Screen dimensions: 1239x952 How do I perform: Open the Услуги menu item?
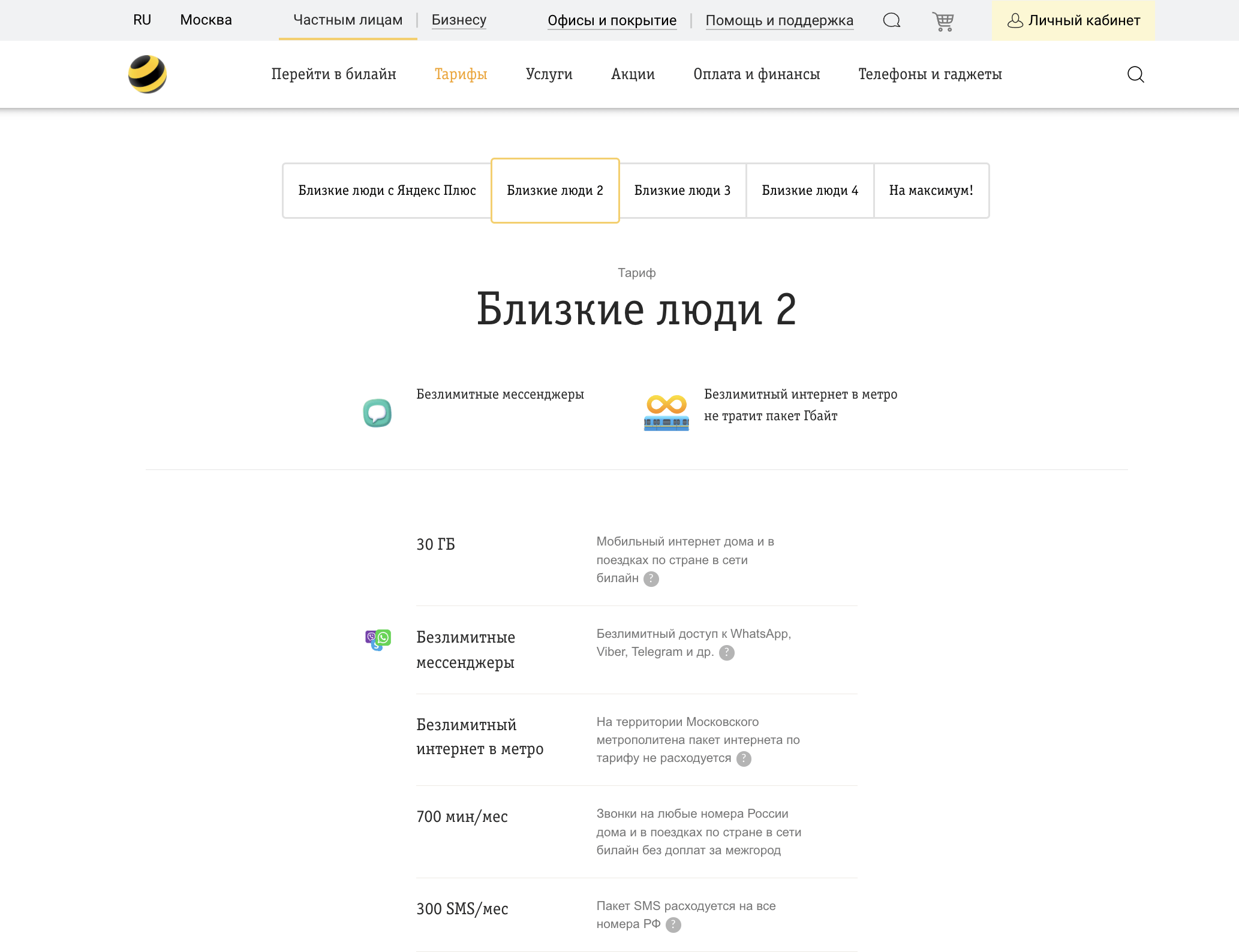(x=549, y=74)
